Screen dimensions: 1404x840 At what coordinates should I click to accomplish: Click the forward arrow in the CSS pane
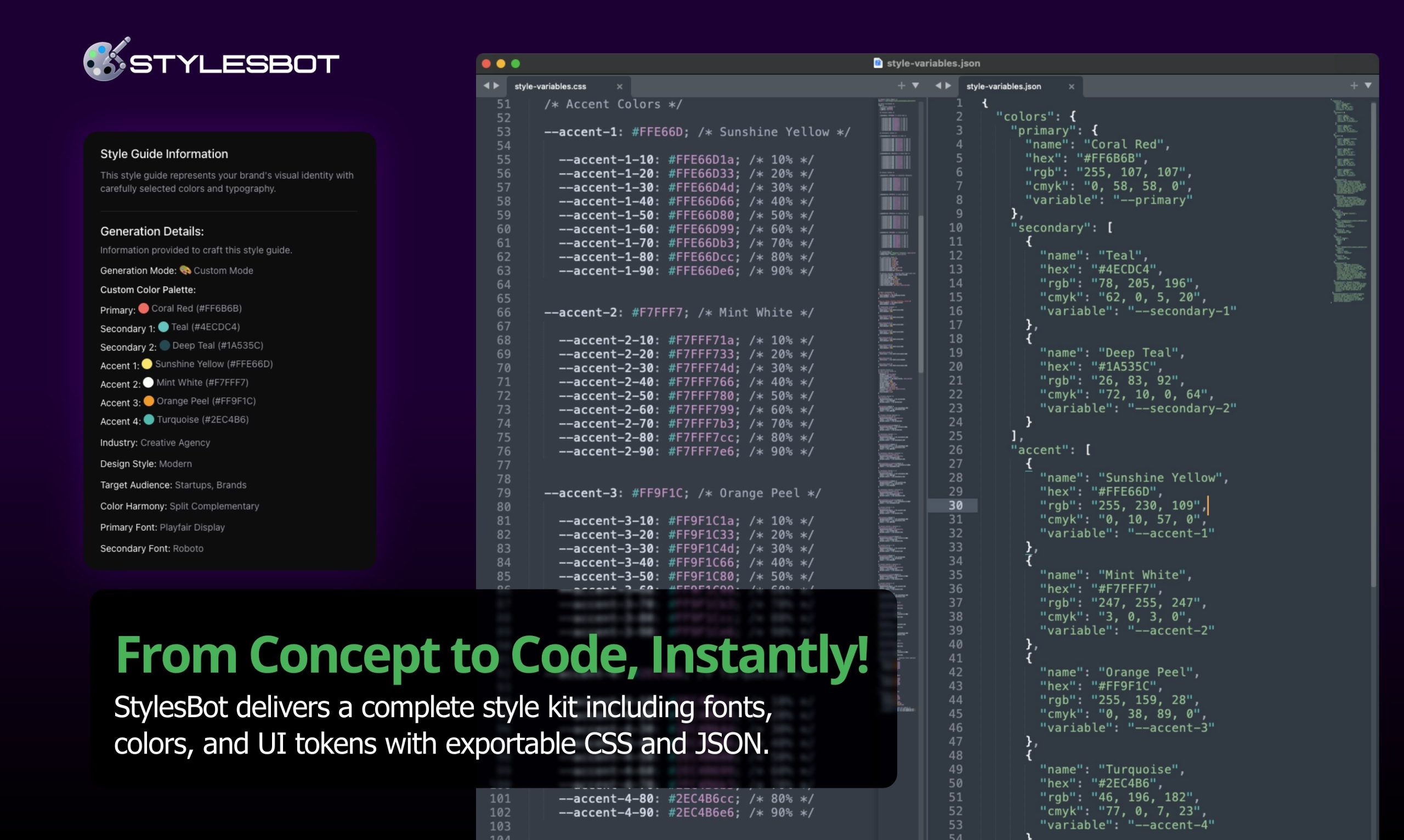click(496, 86)
